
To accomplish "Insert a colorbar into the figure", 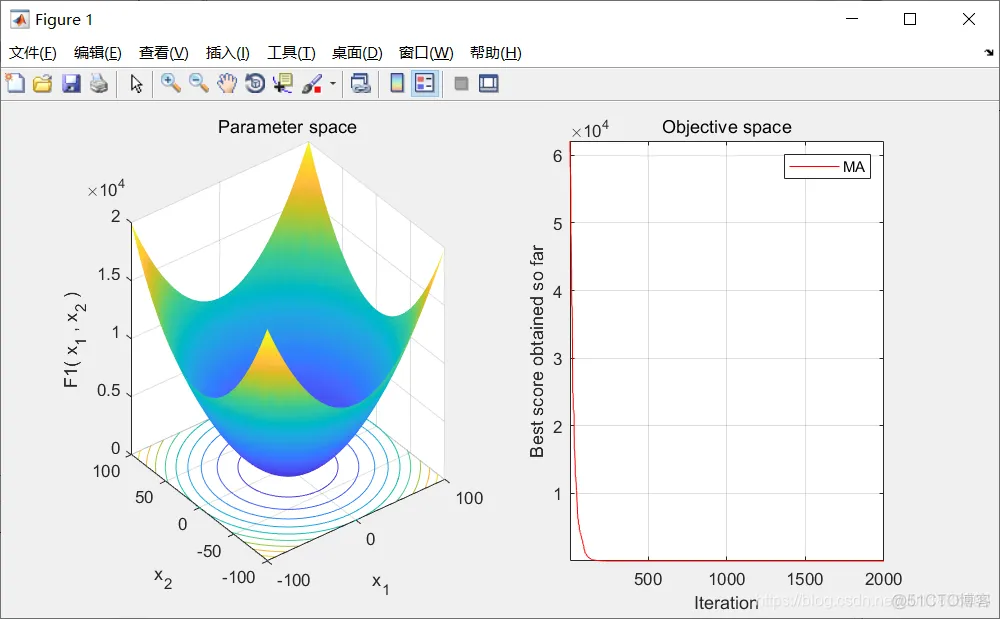I will click(x=395, y=83).
